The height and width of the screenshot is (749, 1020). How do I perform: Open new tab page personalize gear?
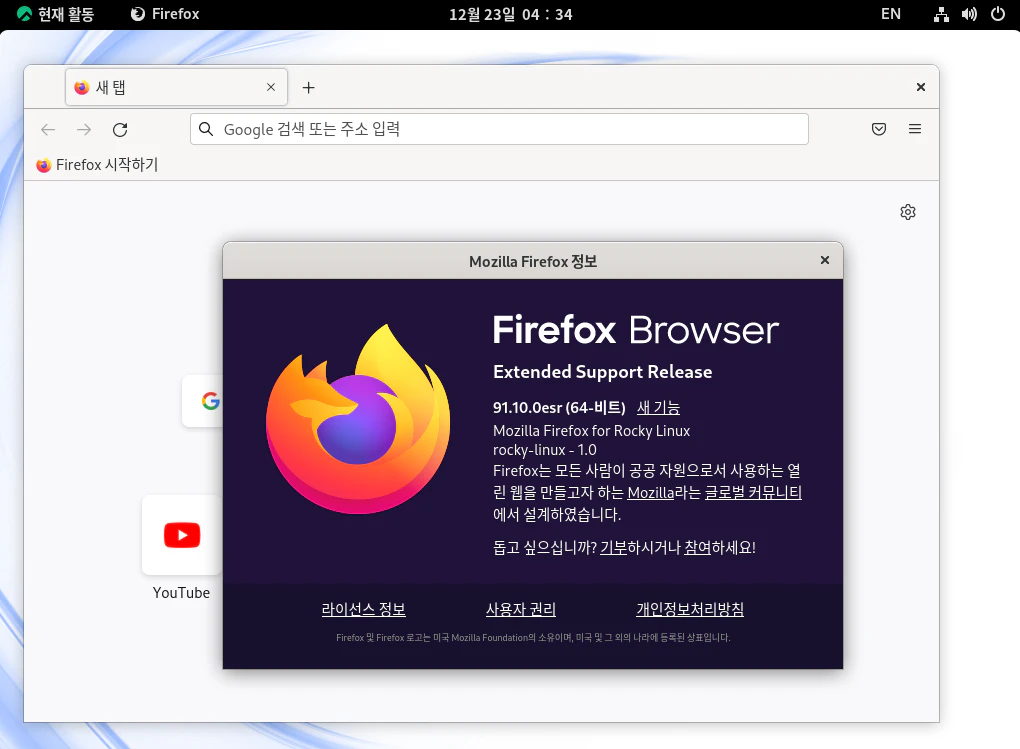coord(908,212)
